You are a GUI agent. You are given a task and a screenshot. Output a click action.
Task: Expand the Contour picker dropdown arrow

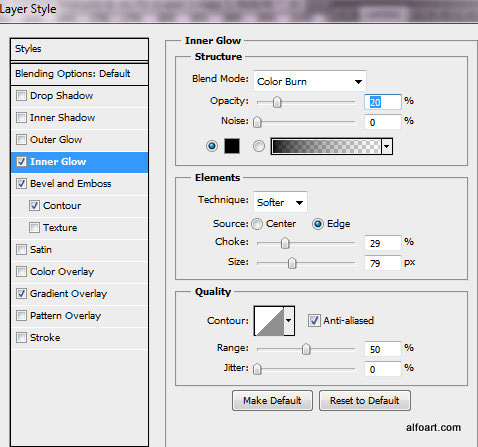289,321
